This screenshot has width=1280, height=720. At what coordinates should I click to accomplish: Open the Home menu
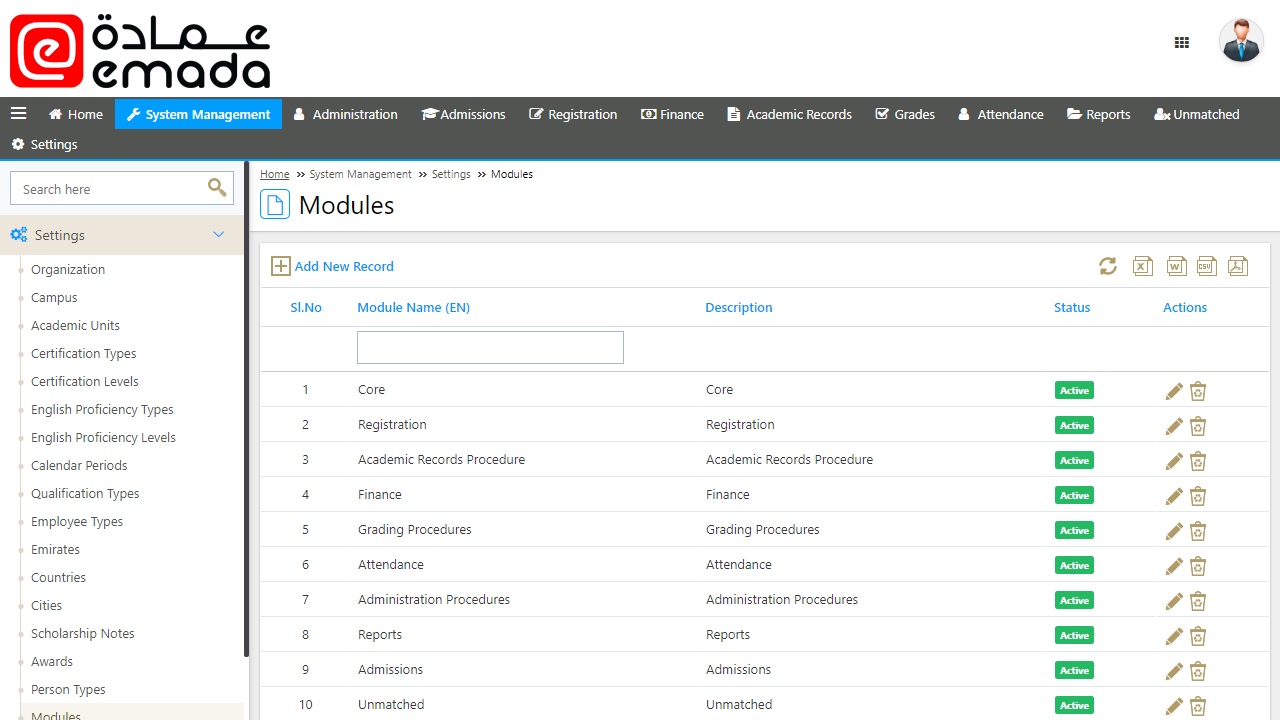click(x=76, y=114)
